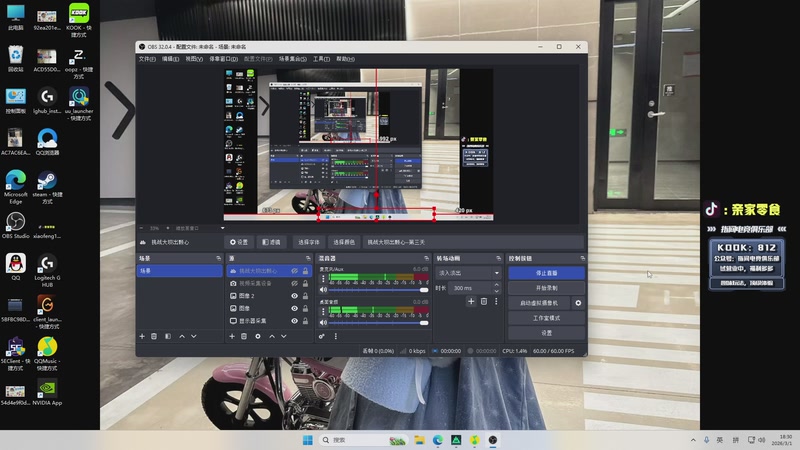800x450 pixels.
Task: Open the 工具(T) menu
Action: tap(321, 59)
